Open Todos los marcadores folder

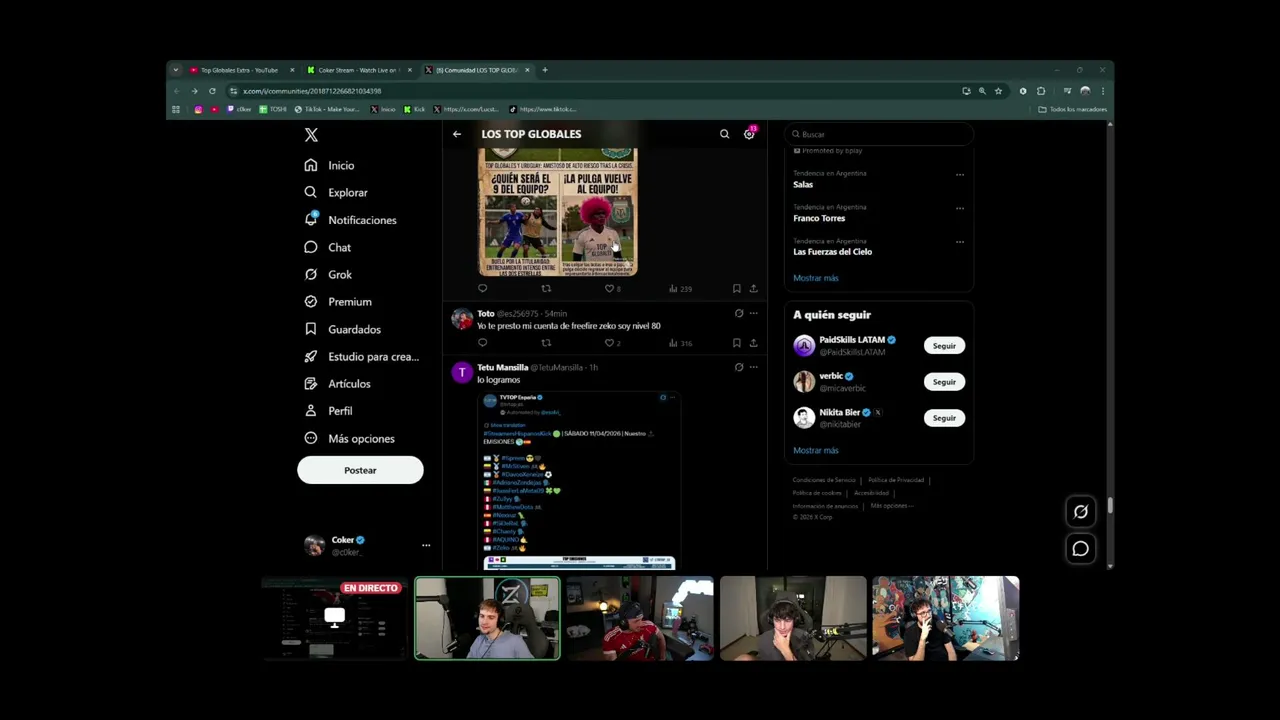click(1073, 109)
